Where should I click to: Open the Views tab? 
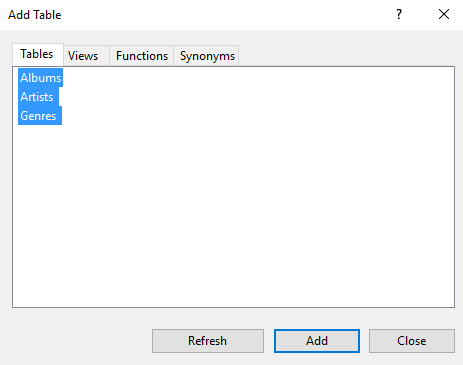(86, 56)
